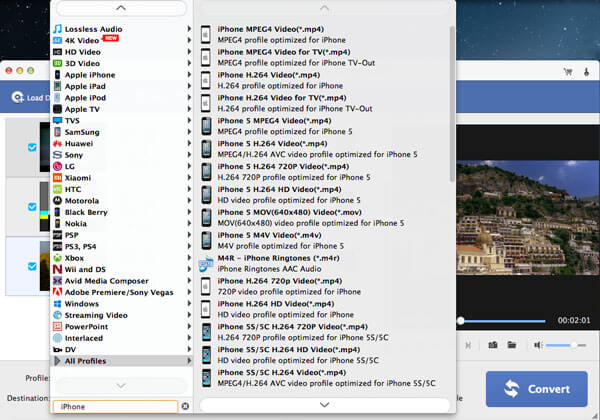Clear the profile search field

tap(185, 406)
